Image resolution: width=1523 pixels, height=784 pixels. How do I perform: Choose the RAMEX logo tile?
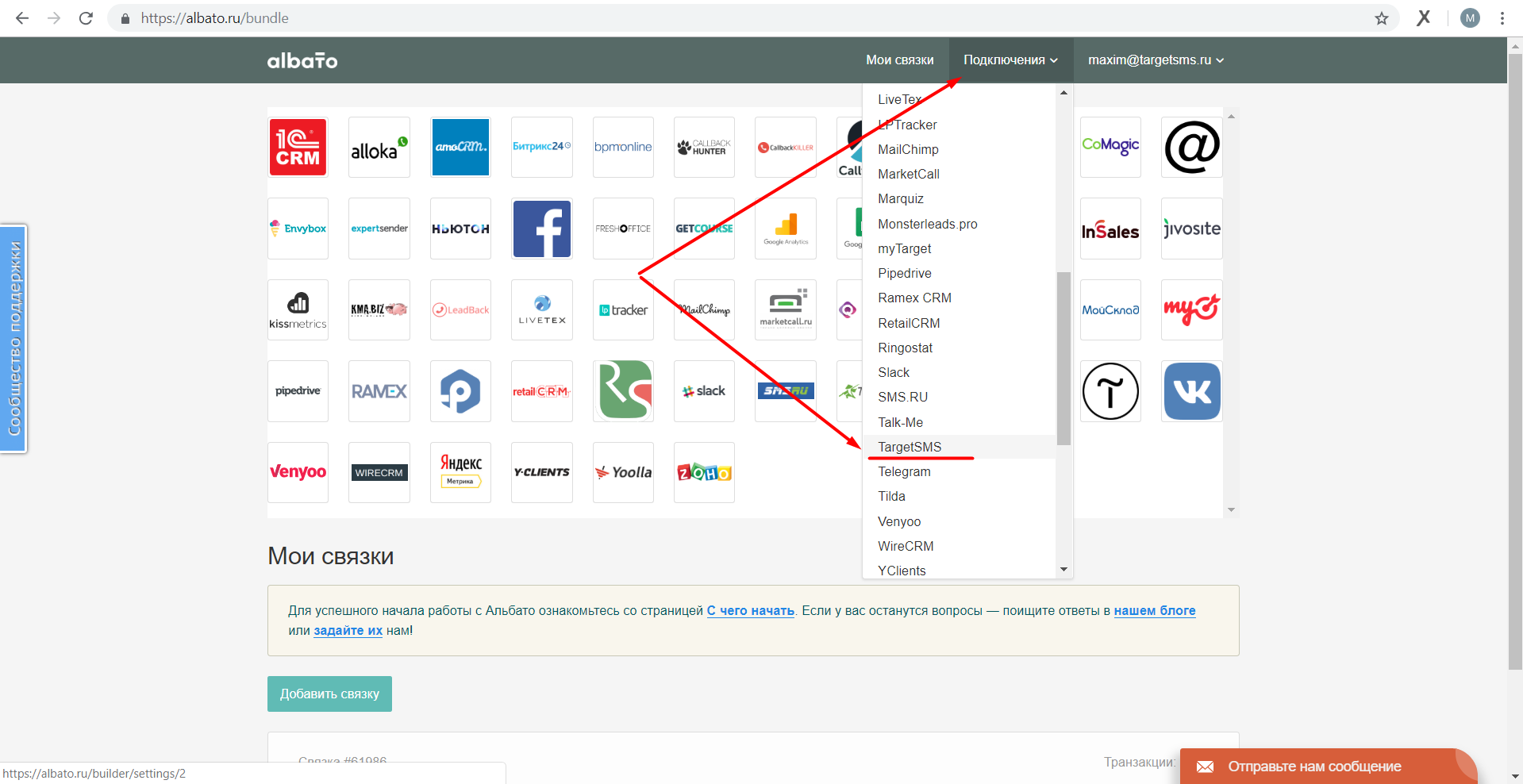tap(379, 391)
